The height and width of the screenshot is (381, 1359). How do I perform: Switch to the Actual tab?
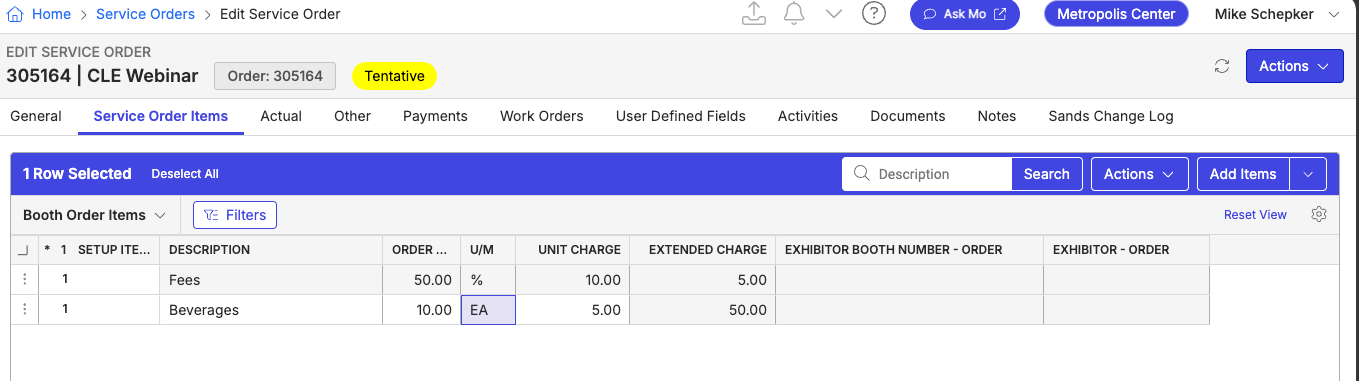[281, 116]
